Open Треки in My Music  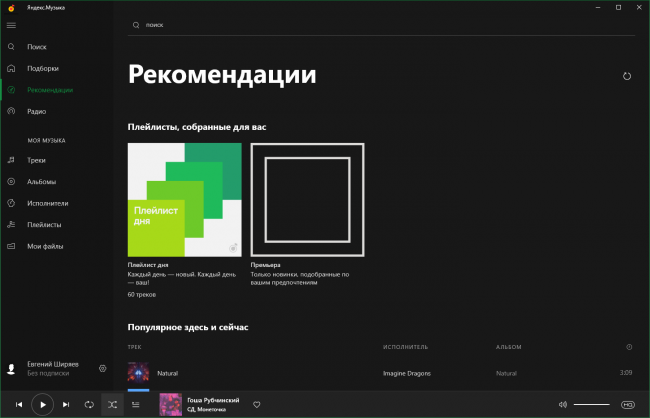(36, 160)
